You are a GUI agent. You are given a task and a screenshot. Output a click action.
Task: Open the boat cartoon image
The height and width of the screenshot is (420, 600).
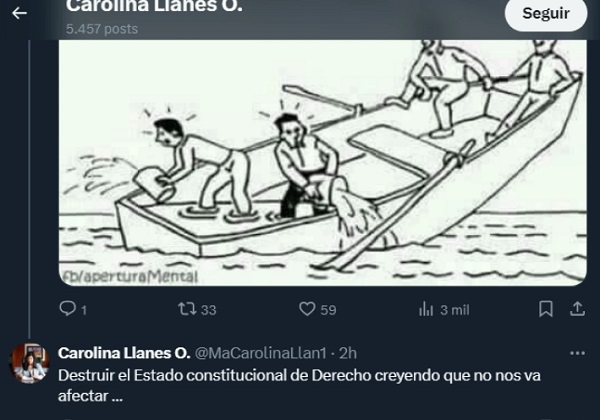pyautogui.click(x=323, y=163)
